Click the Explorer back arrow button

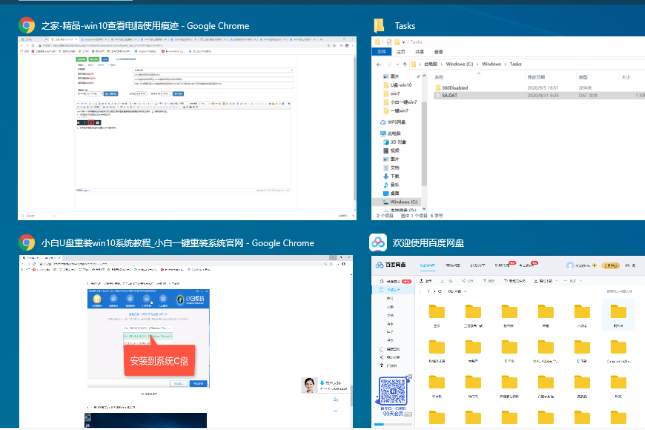coord(378,64)
